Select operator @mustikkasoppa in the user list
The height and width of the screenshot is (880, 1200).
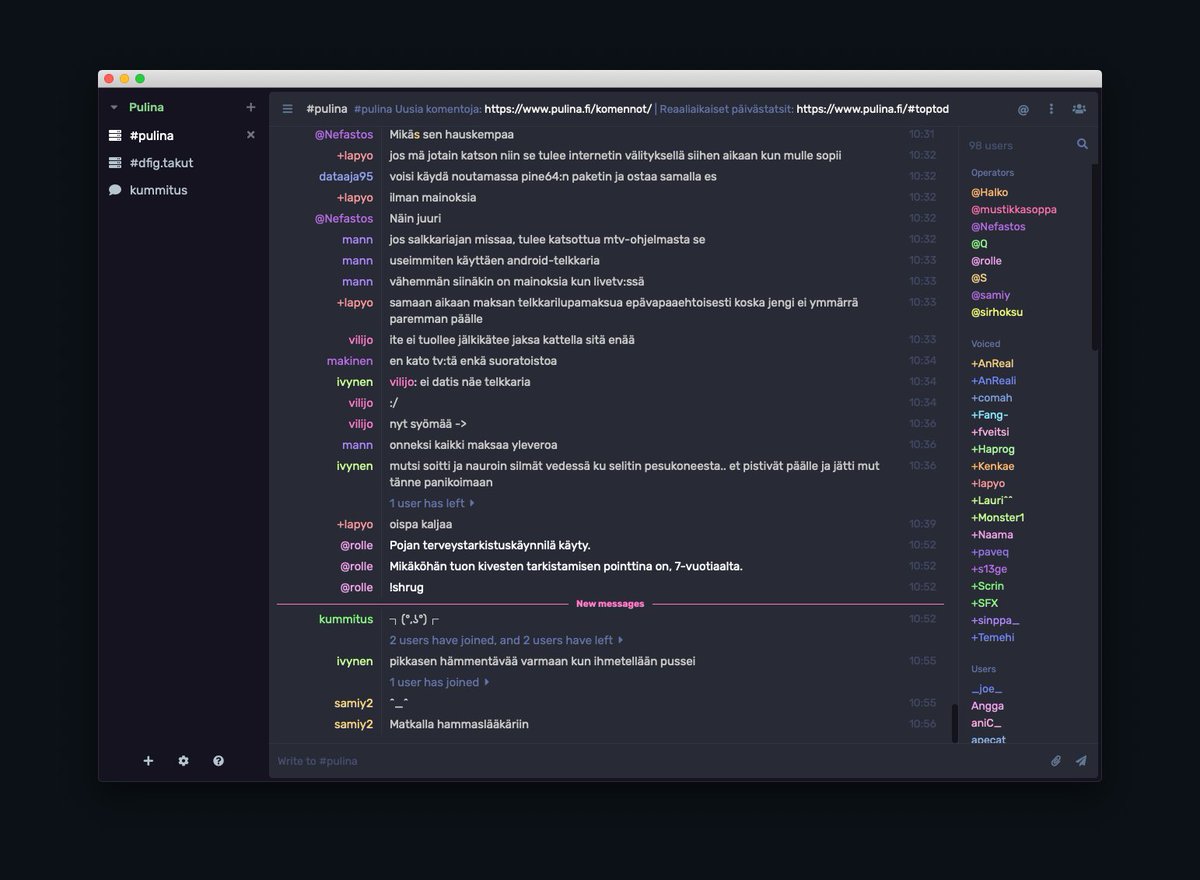pos(1013,210)
